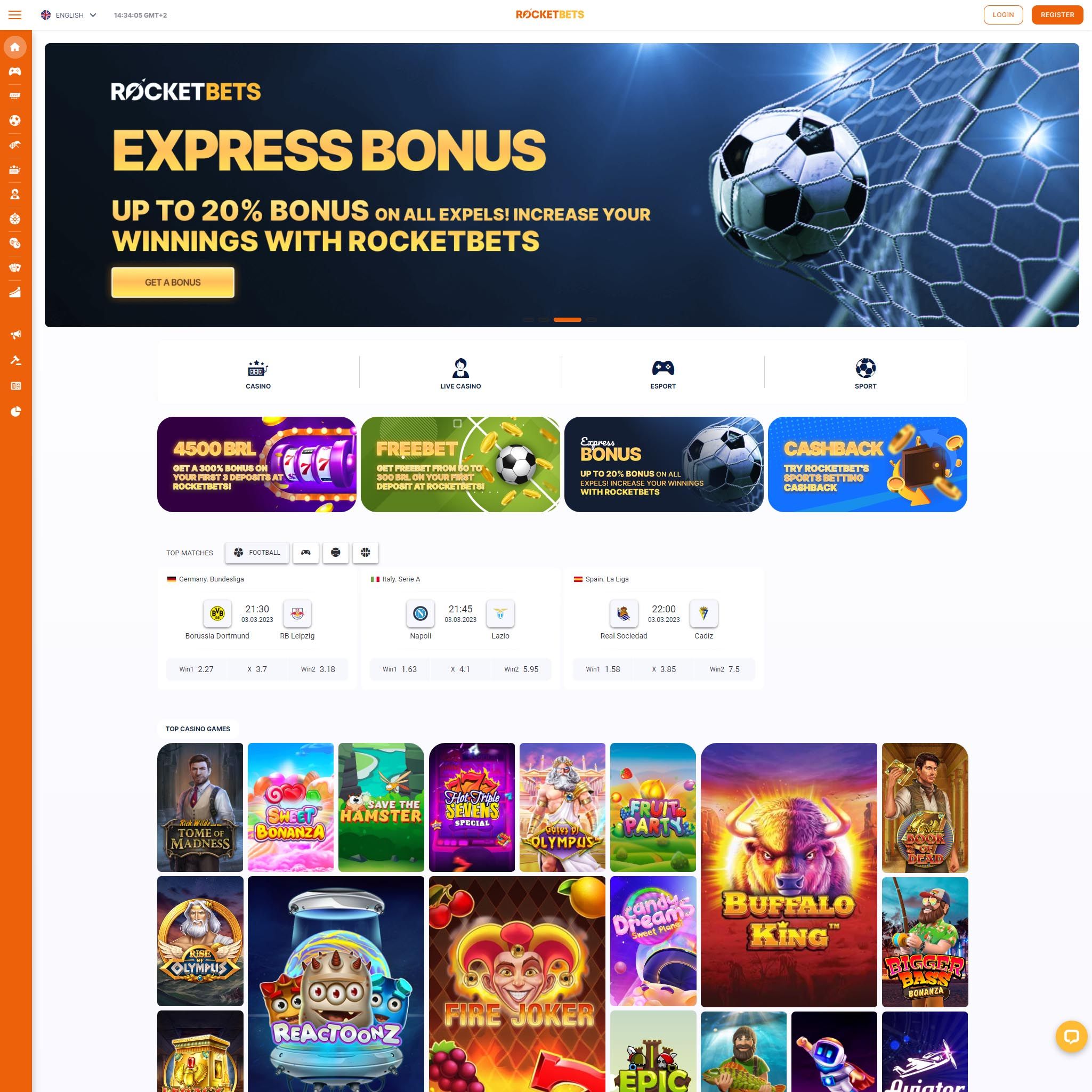Open the hamburger menu
1092x1092 pixels.
point(15,15)
